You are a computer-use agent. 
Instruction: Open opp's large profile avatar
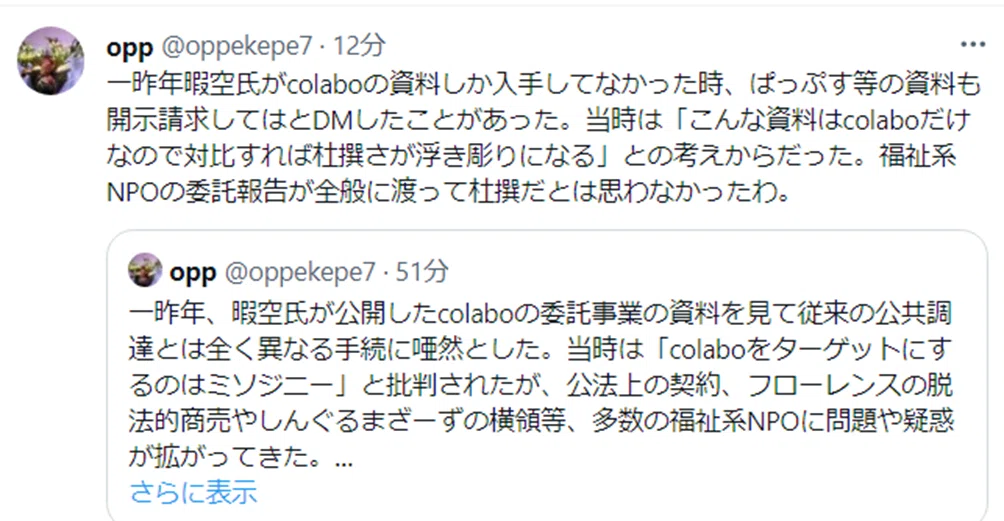(x=51, y=61)
